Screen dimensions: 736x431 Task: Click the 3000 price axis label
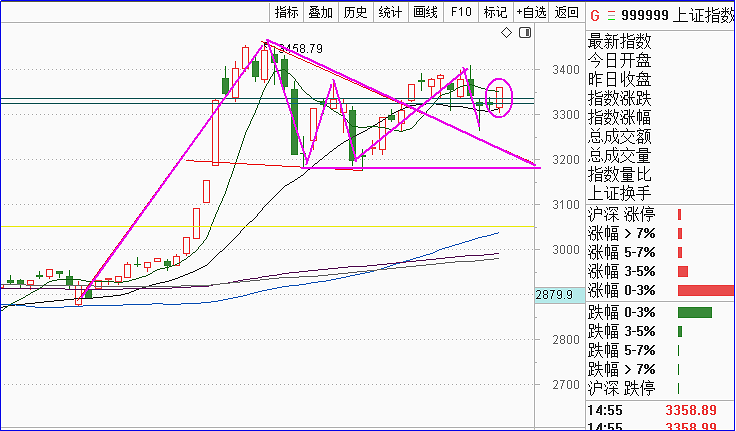(x=566, y=250)
